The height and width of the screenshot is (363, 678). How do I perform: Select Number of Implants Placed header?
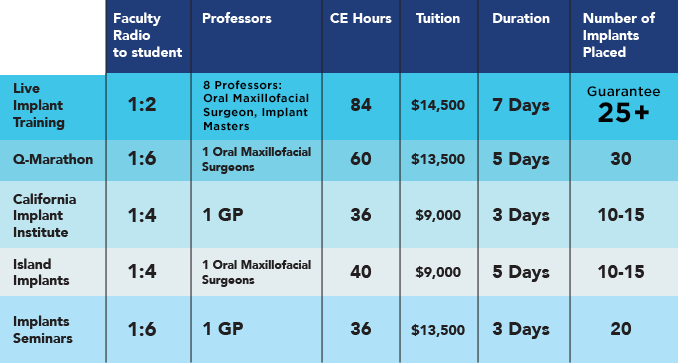[619, 35]
